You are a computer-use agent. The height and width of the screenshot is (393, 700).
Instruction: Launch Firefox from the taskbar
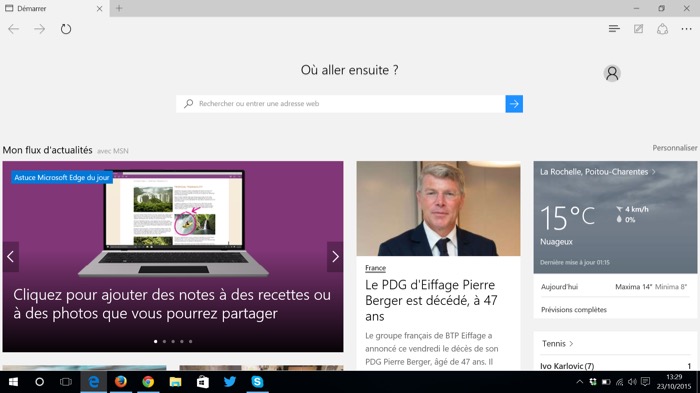(x=121, y=382)
